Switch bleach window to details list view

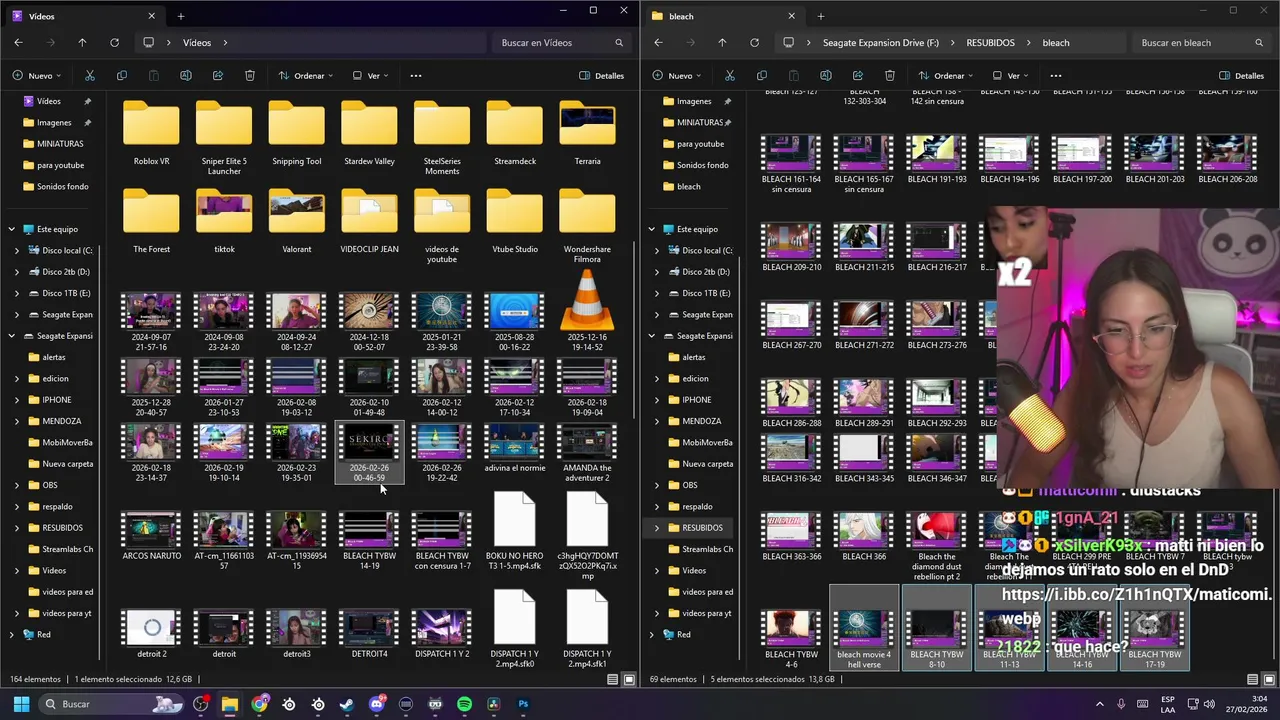click(x=1253, y=679)
